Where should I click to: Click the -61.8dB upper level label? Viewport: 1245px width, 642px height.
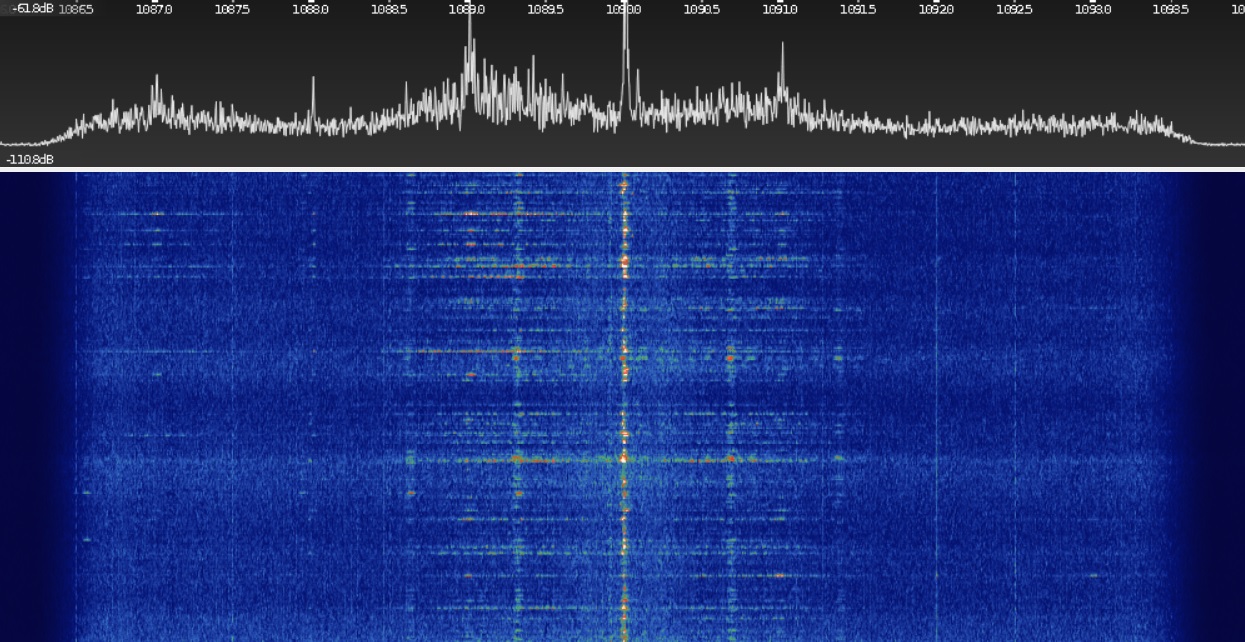31,9
